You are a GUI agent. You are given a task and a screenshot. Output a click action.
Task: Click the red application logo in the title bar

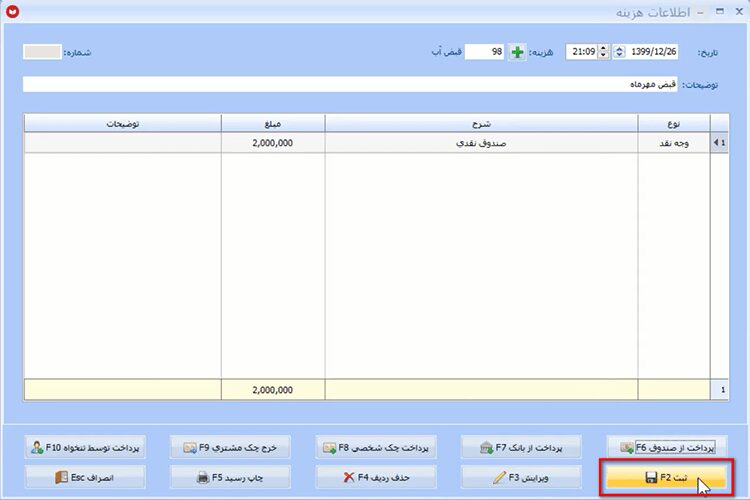click(x=13, y=11)
